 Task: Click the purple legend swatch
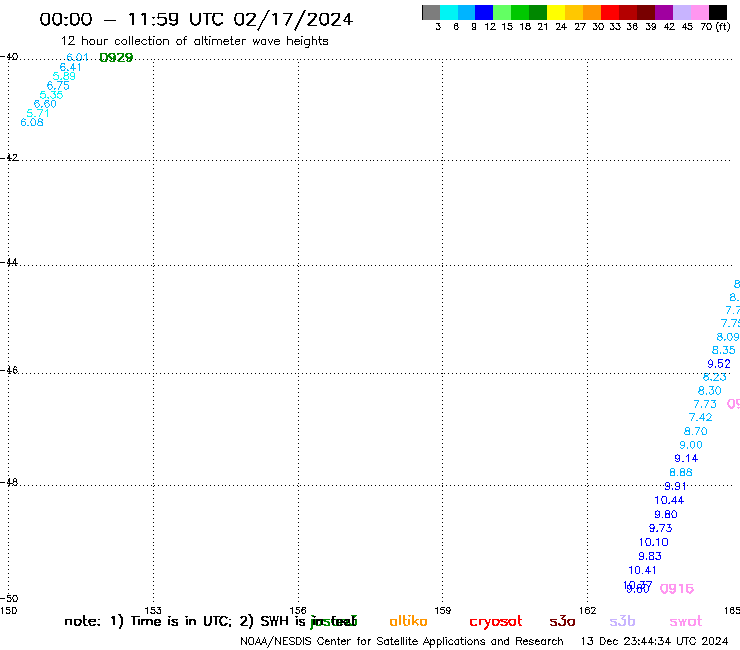click(664, 12)
